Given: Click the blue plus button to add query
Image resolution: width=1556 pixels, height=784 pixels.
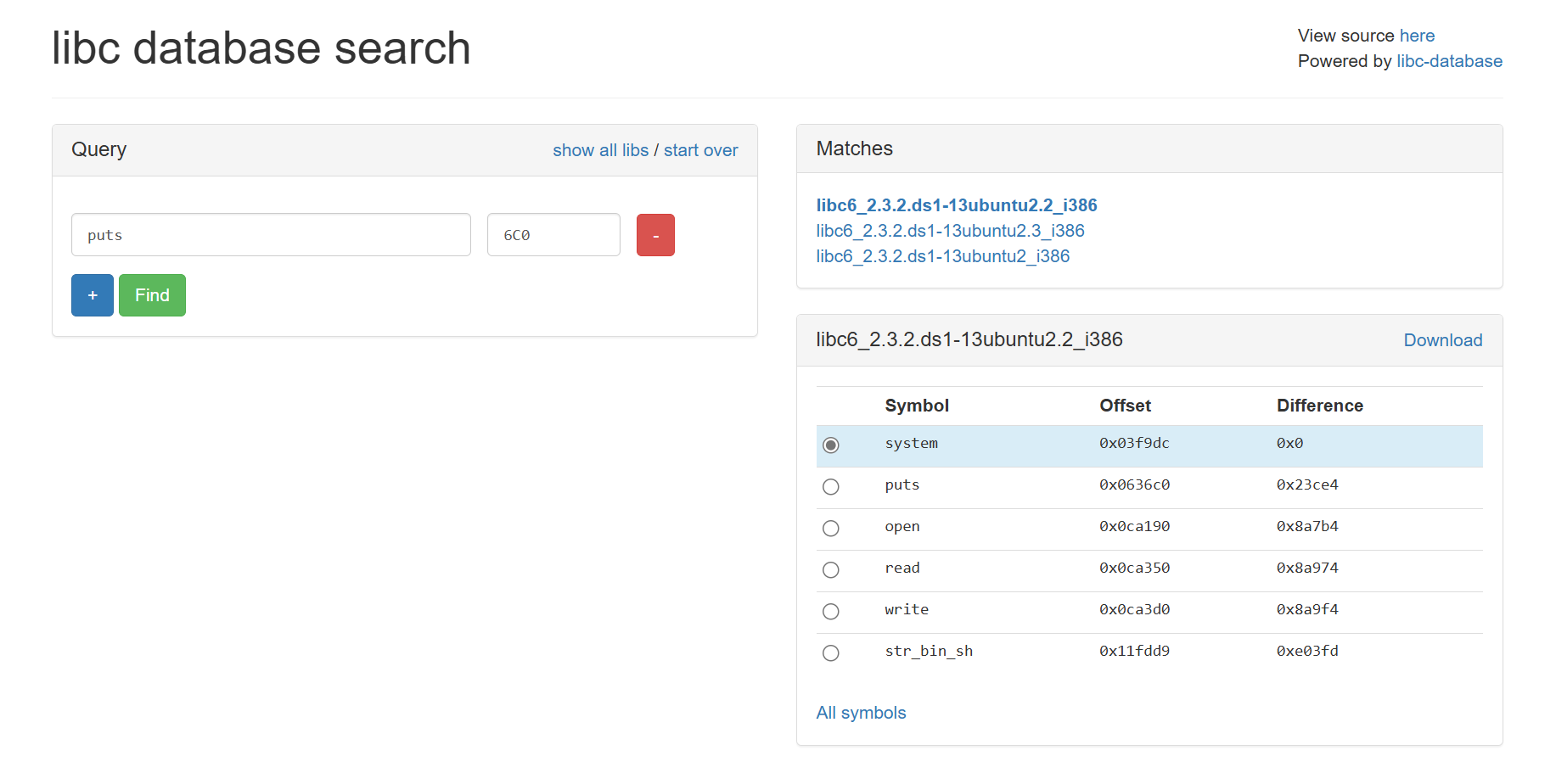Looking at the screenshot, I should click(x=93, y=295).
